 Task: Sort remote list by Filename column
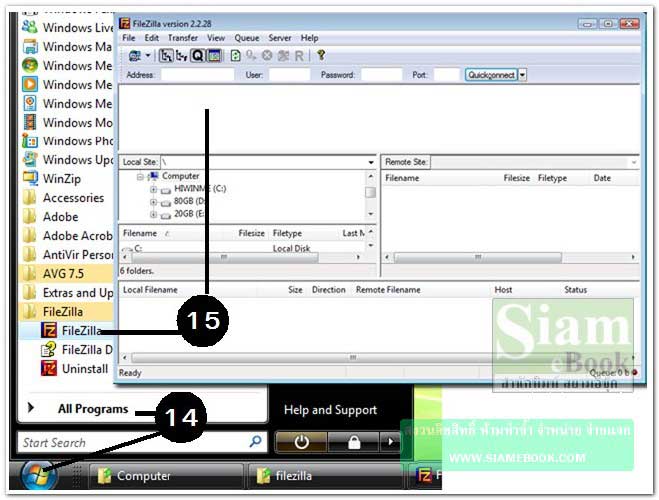[x=402, y=178]
